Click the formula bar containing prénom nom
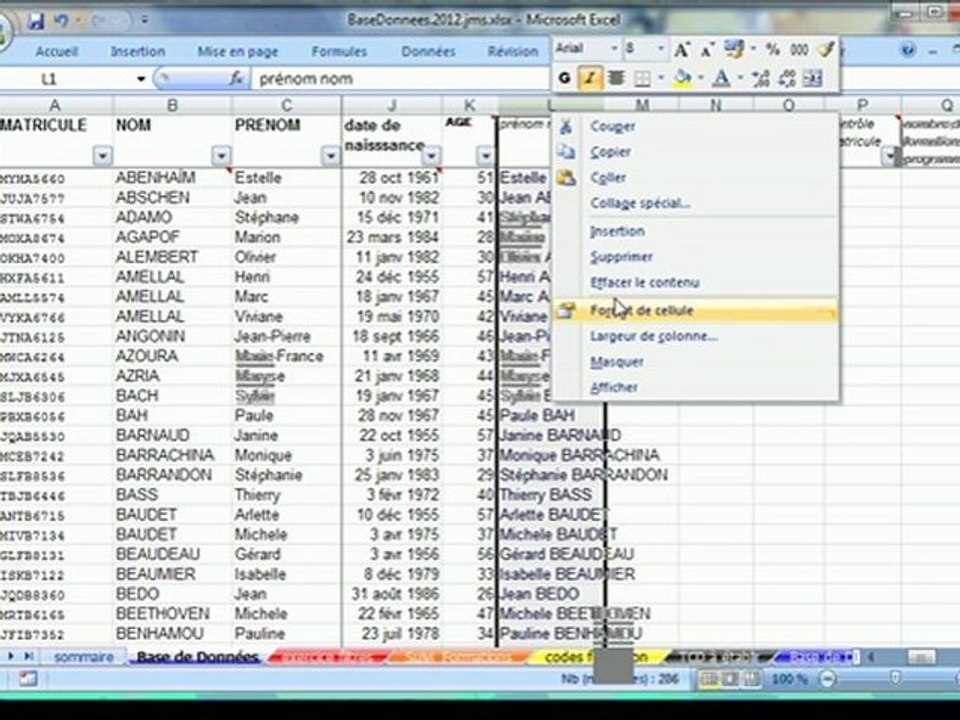 401,78
